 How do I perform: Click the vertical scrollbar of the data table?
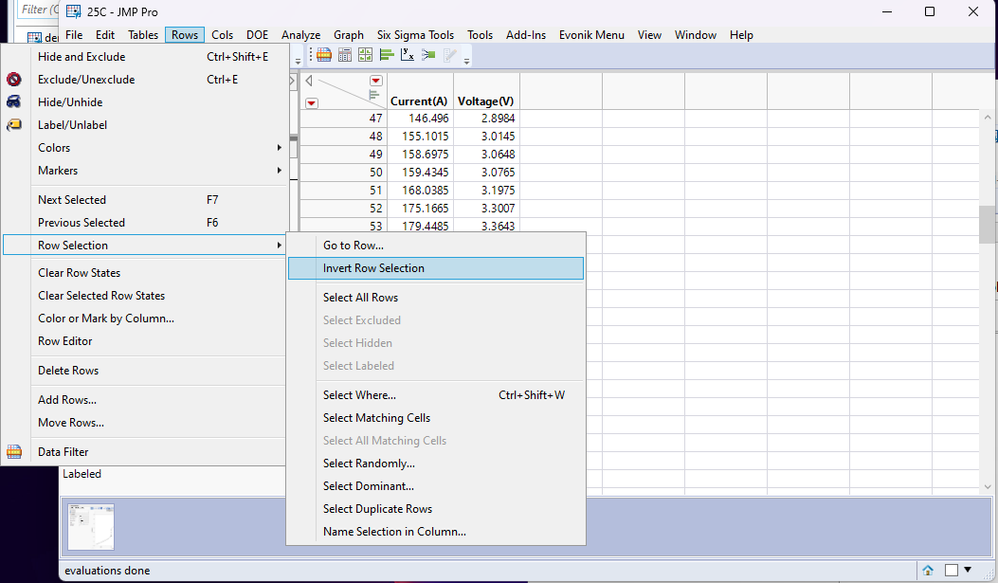point(987,225)
